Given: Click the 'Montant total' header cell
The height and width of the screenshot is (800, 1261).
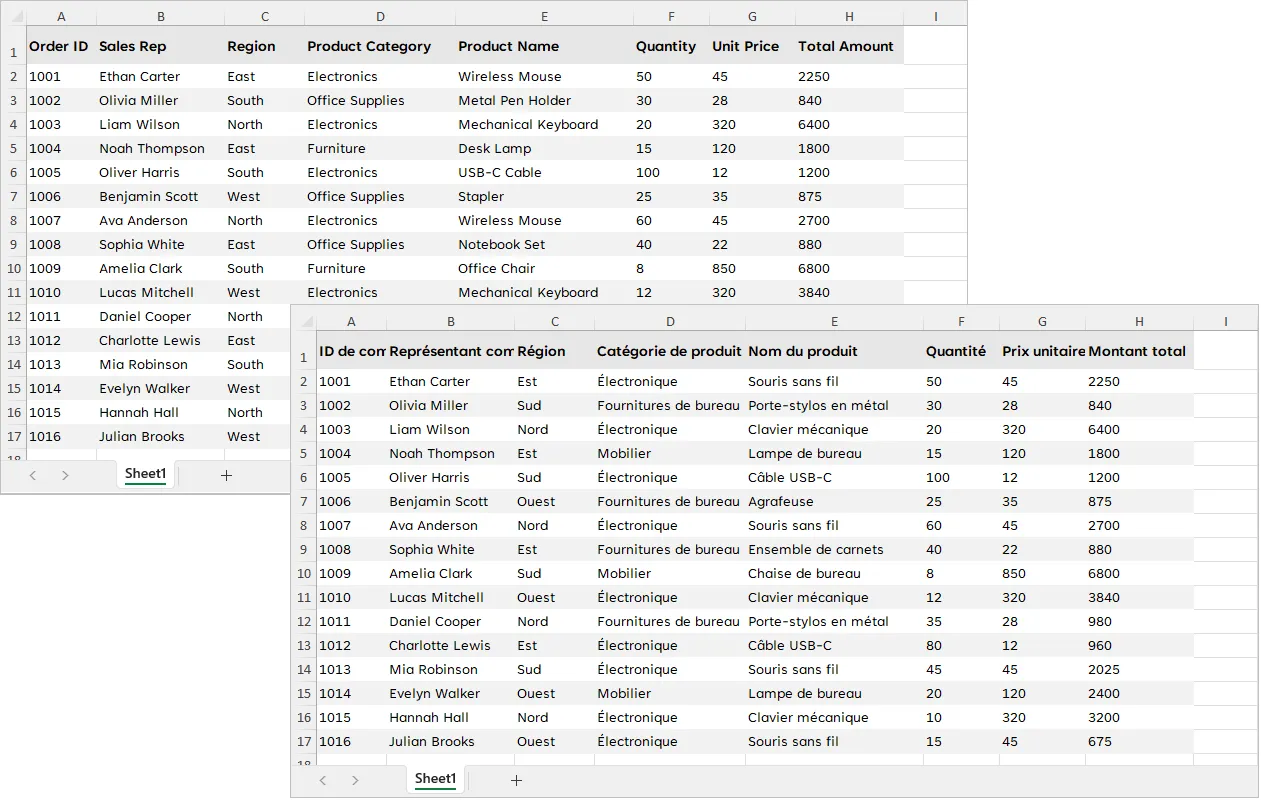Looking at the screenshot, I should point(1139,350).
